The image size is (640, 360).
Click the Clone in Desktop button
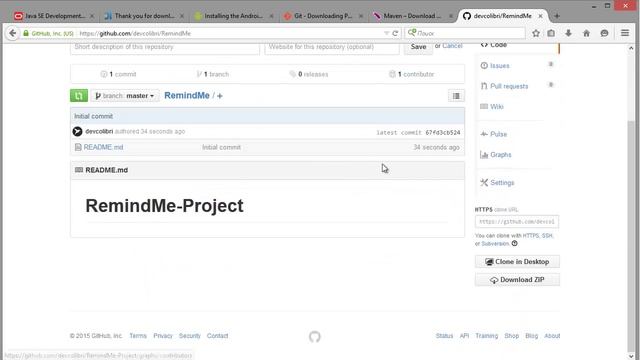517,262
